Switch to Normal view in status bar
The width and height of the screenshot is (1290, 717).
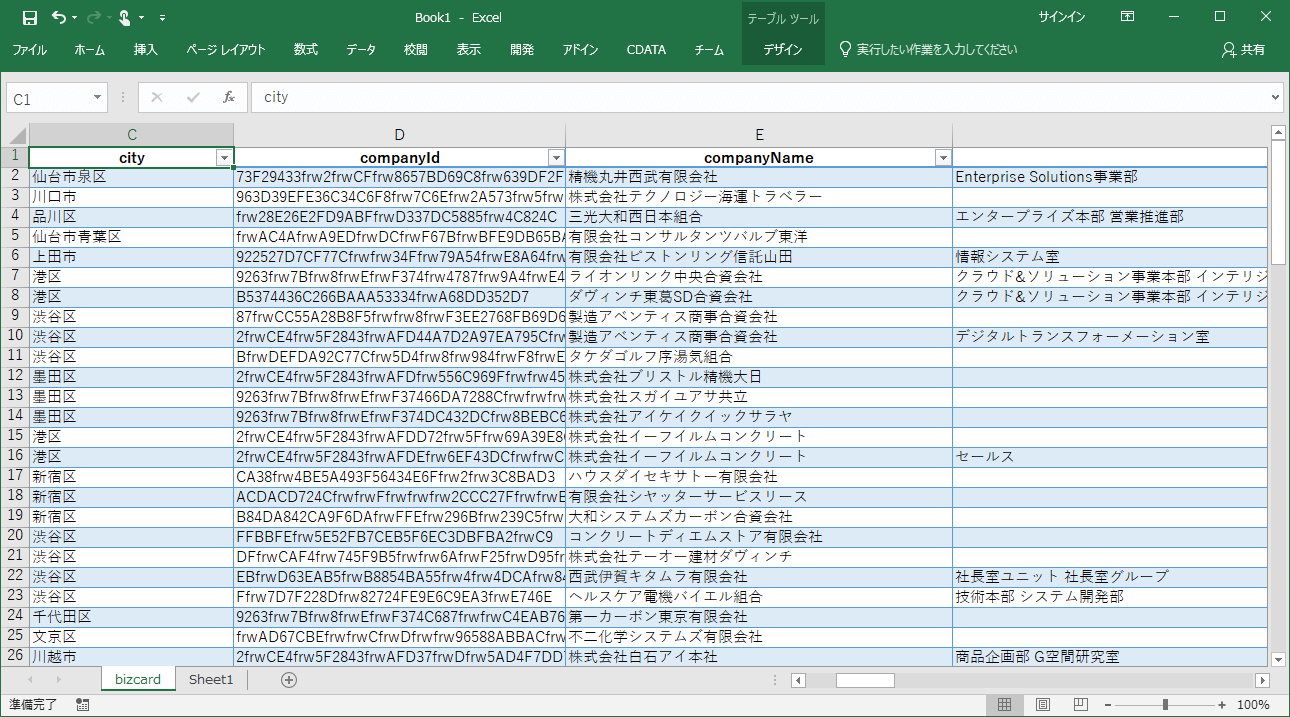[x=1005, y=705]
